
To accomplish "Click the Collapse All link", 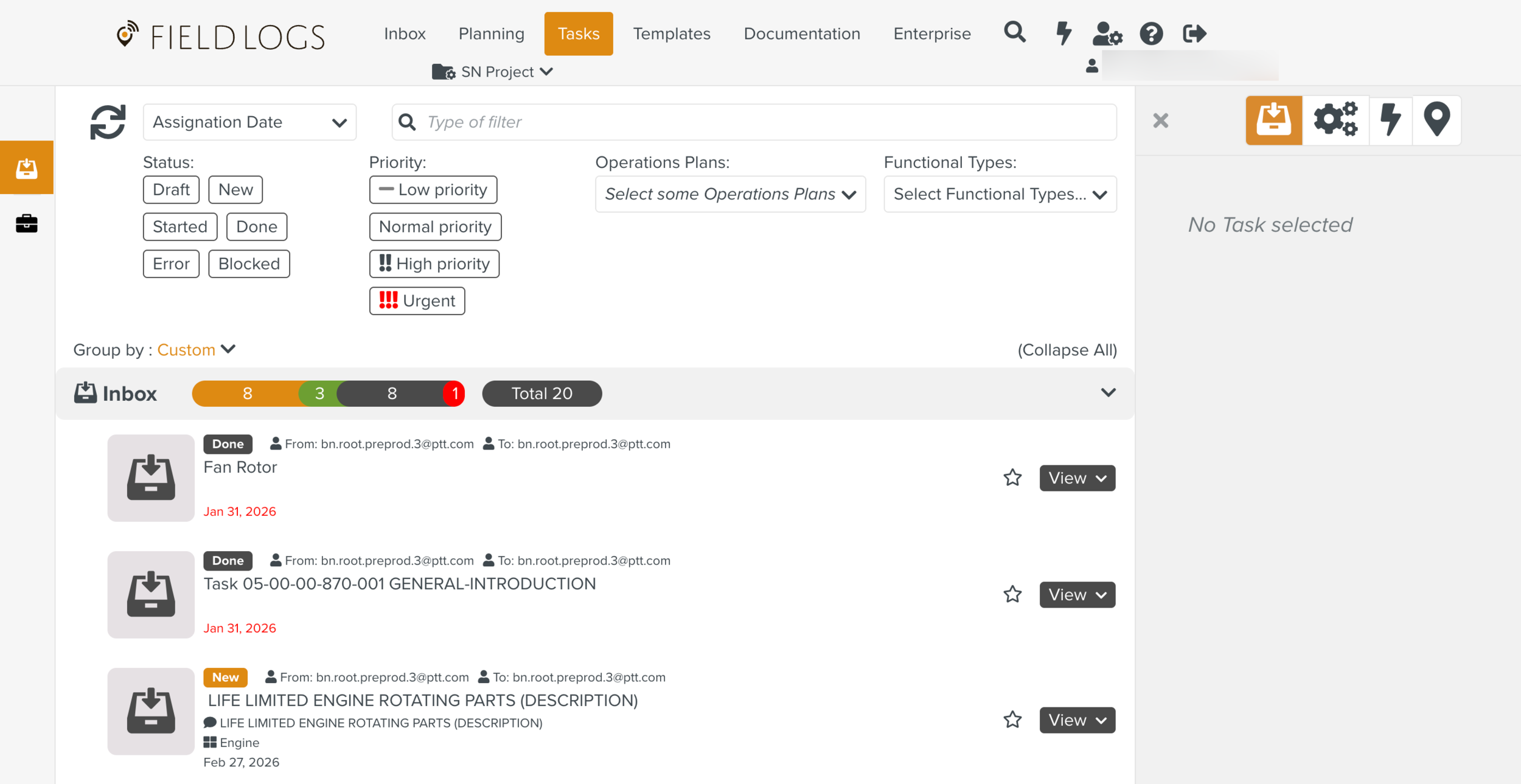I will click(1067, 350).
